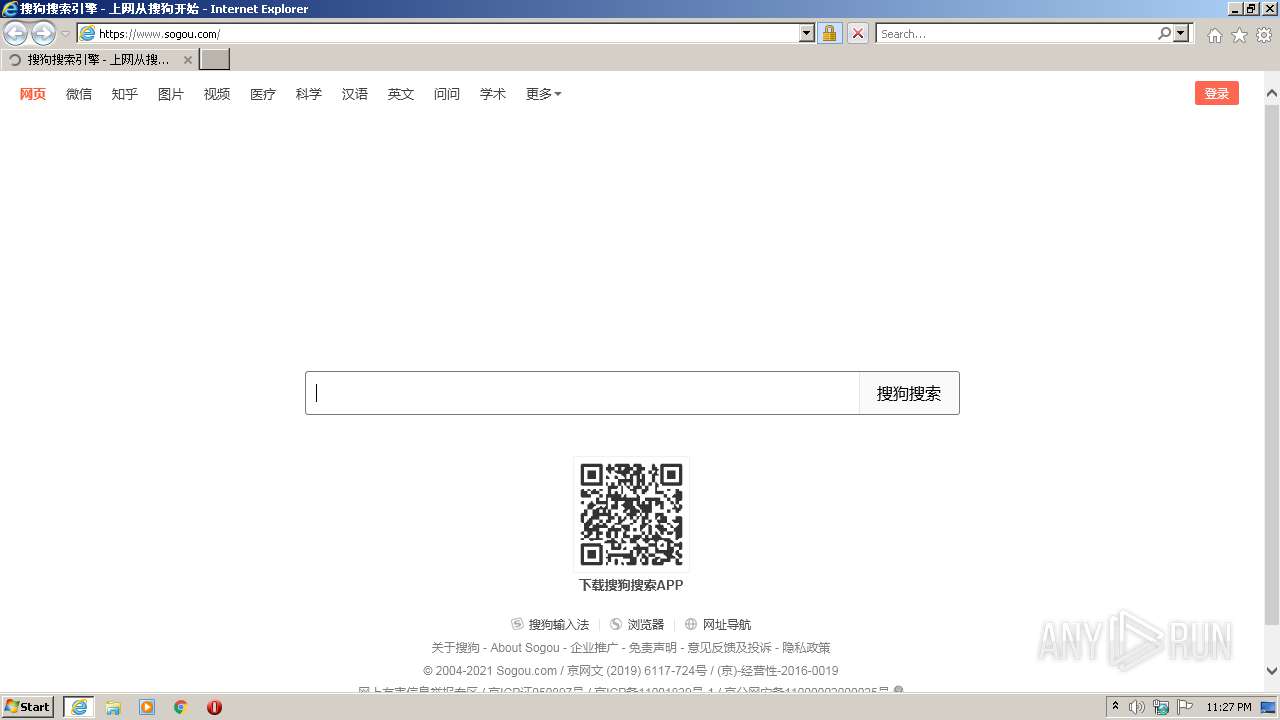Click the network tray icon
The width and height of the screenshot is (1280, 720).
point(1161,707)
